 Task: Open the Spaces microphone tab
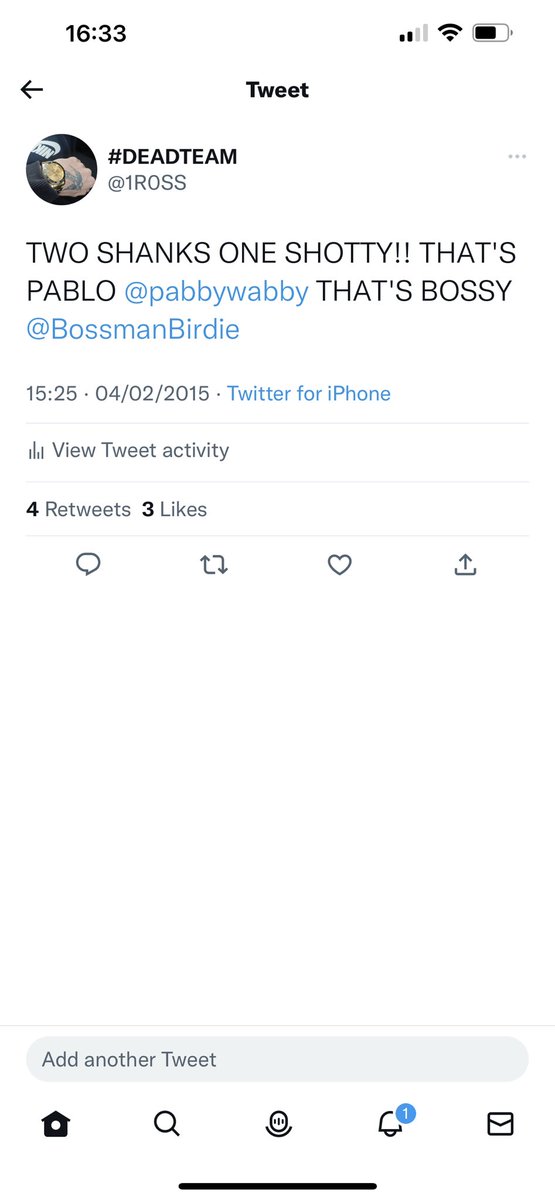tap(278, 1124)
